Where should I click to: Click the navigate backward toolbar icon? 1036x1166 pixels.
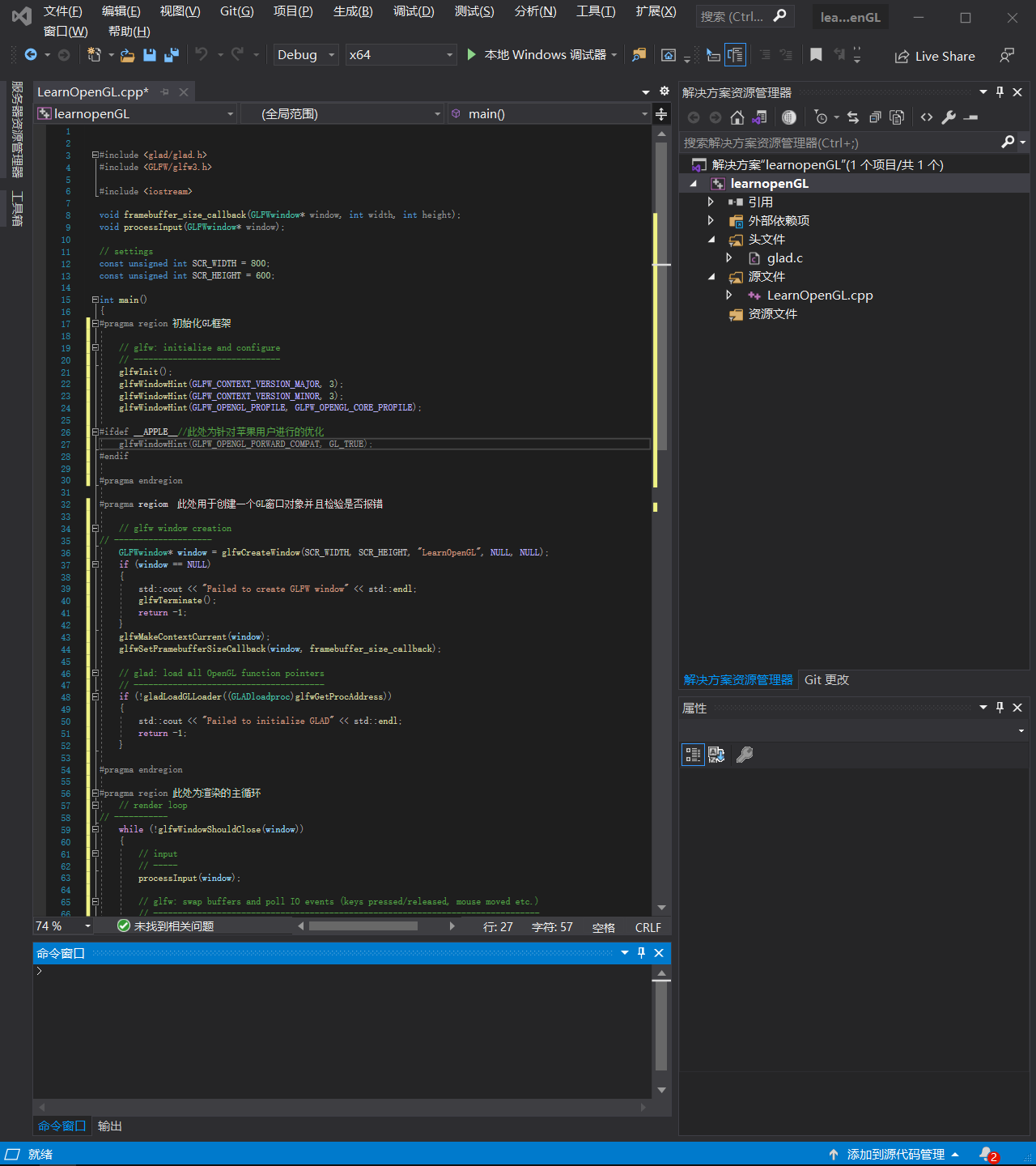[31, 55]
